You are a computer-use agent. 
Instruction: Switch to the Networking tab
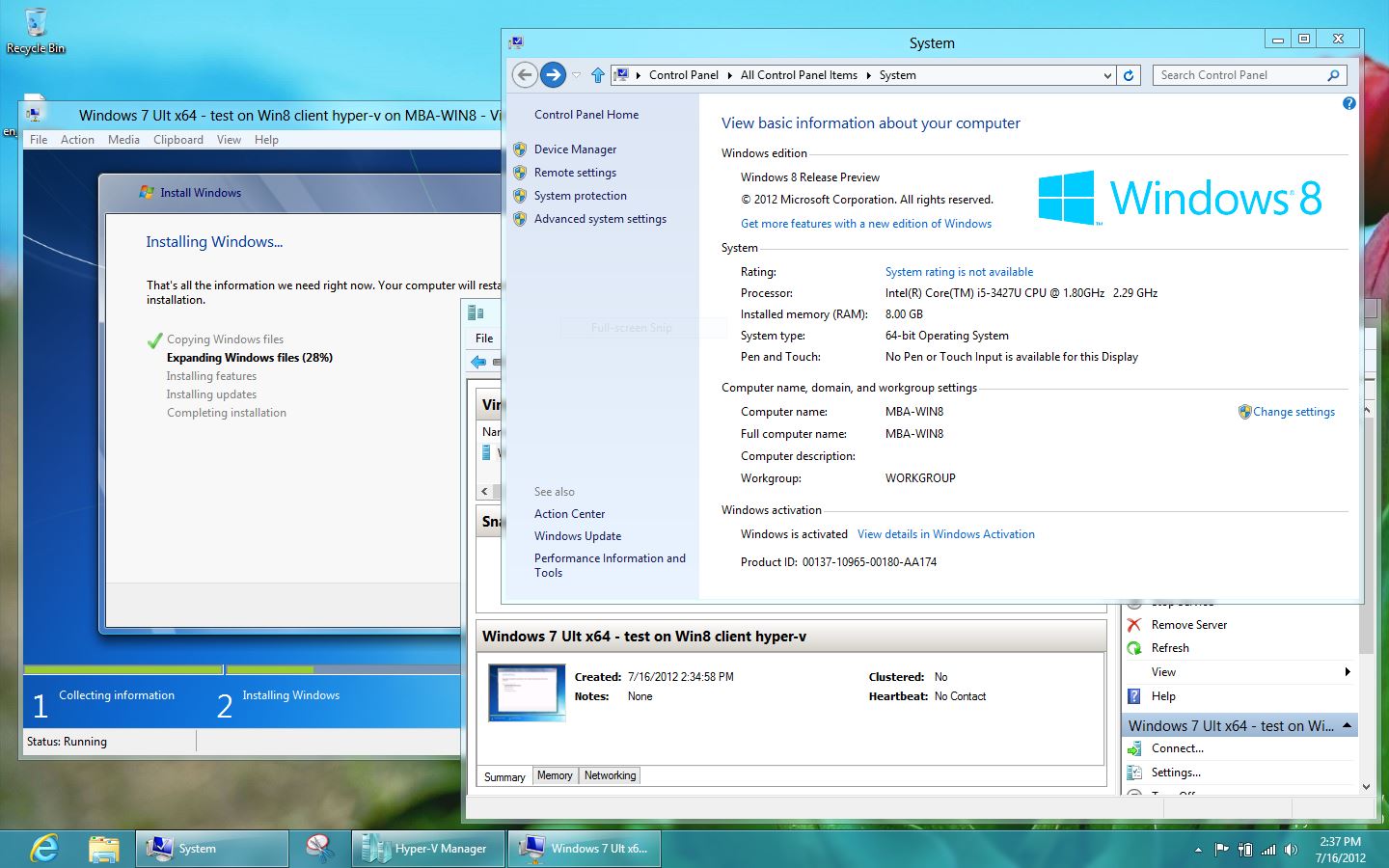click(610, 775)
